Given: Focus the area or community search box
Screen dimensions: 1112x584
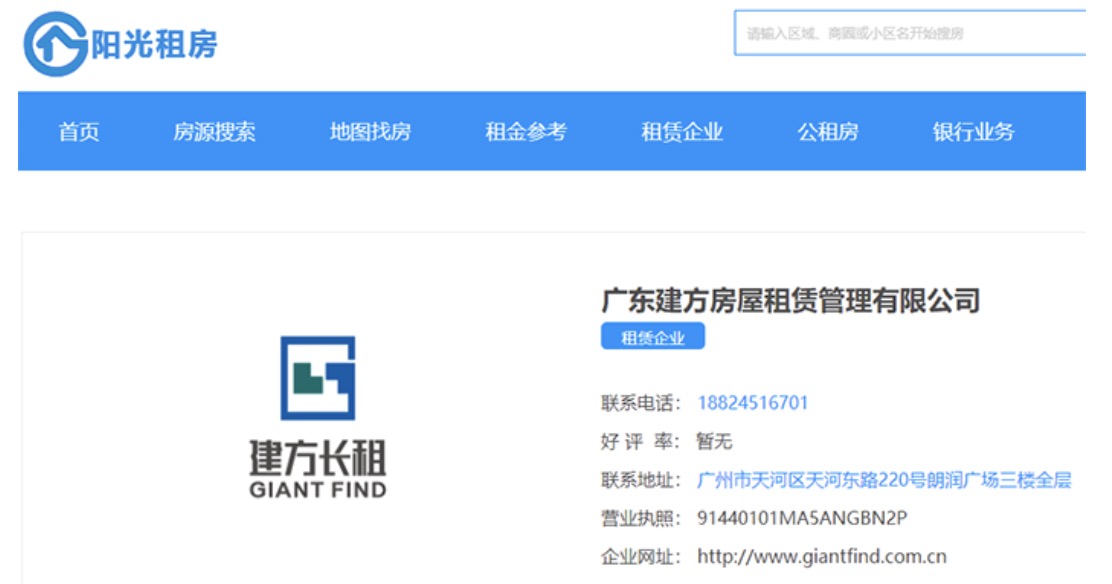Looking at the screenshot, I should [910, 34].
